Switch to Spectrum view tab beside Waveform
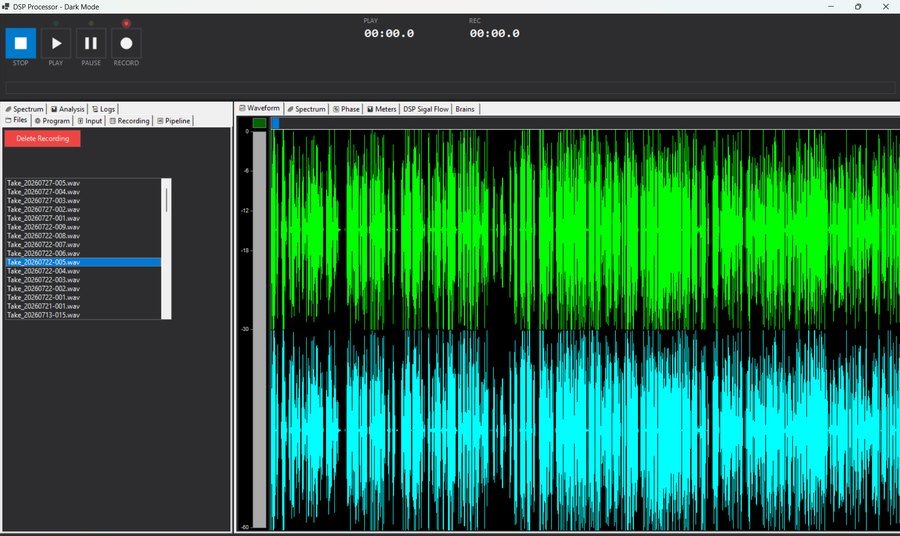900x536 pixels. click(x=306, y=108)
